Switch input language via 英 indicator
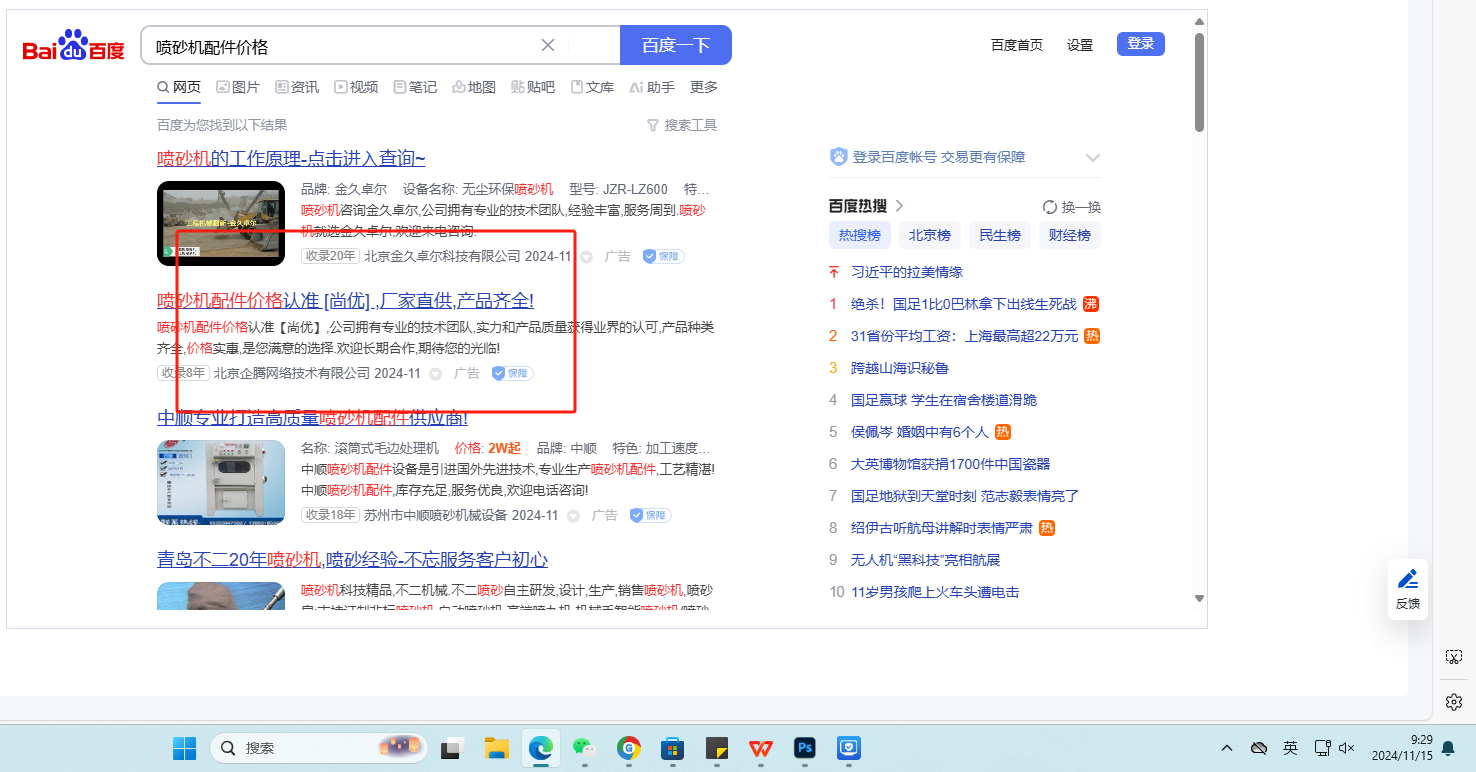The image size is (1476, 772). 1290,748
